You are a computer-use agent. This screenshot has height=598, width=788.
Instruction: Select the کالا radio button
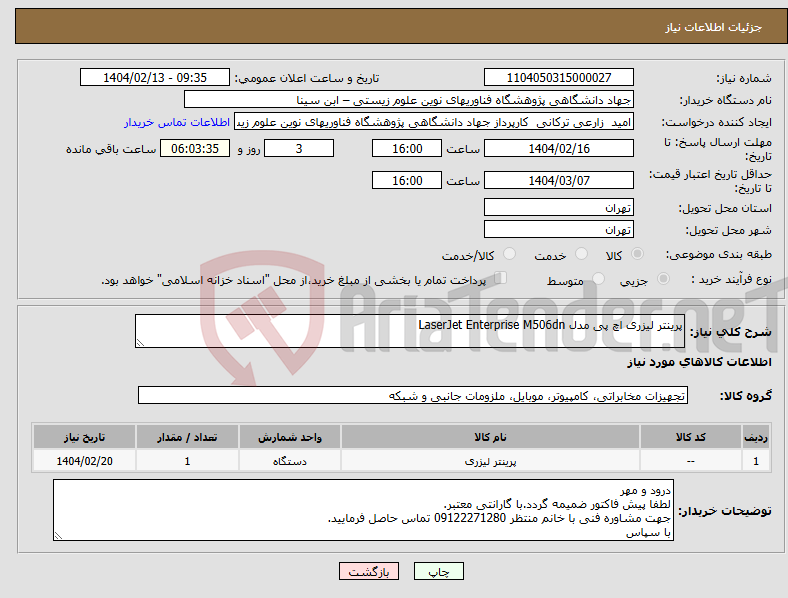pyautogui.click(x=637, y=254)
